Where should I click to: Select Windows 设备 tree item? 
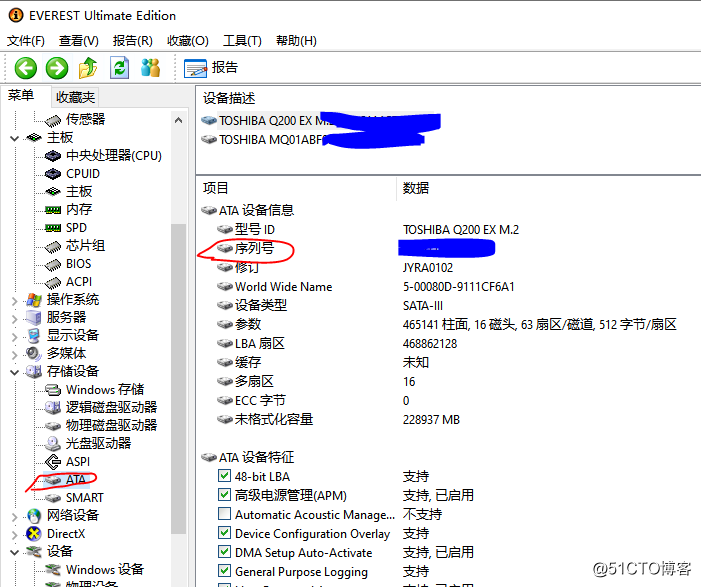(105, 569)
